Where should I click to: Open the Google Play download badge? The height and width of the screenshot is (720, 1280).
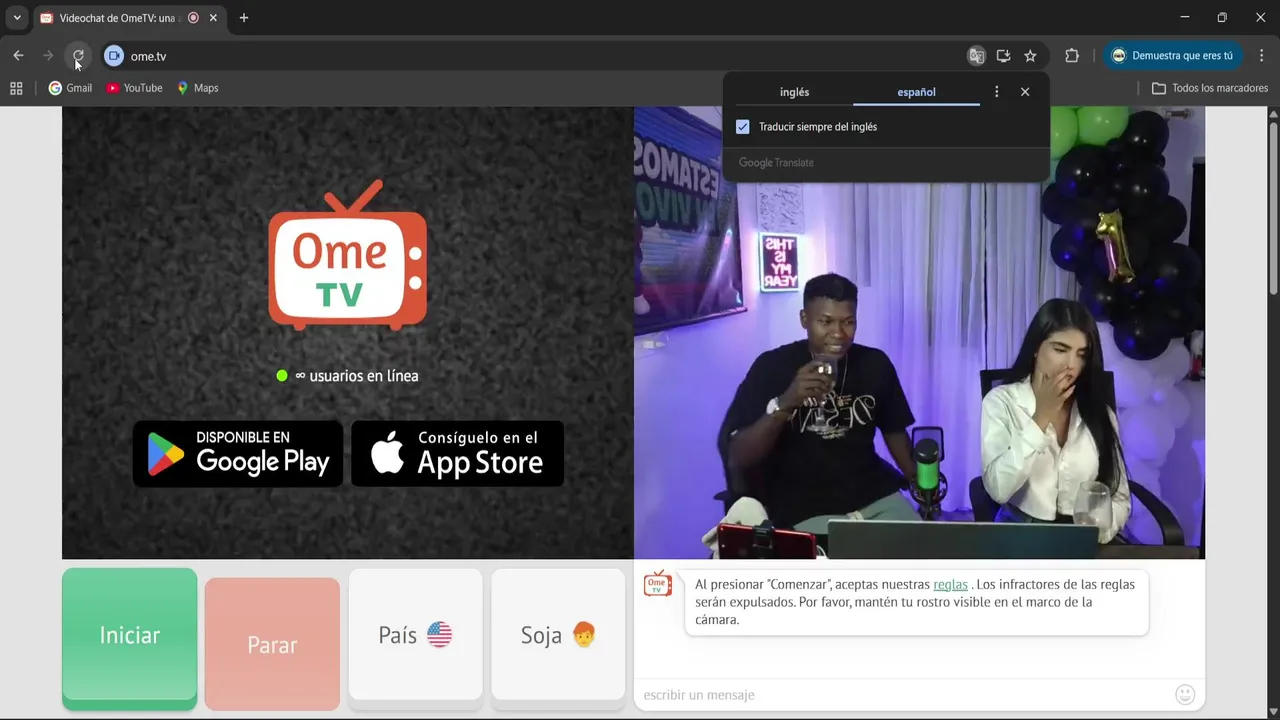(238, 454)
